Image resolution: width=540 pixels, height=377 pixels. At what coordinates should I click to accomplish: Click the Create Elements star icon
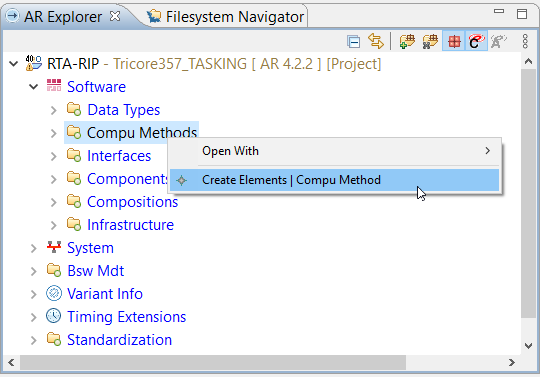(181, 180)
